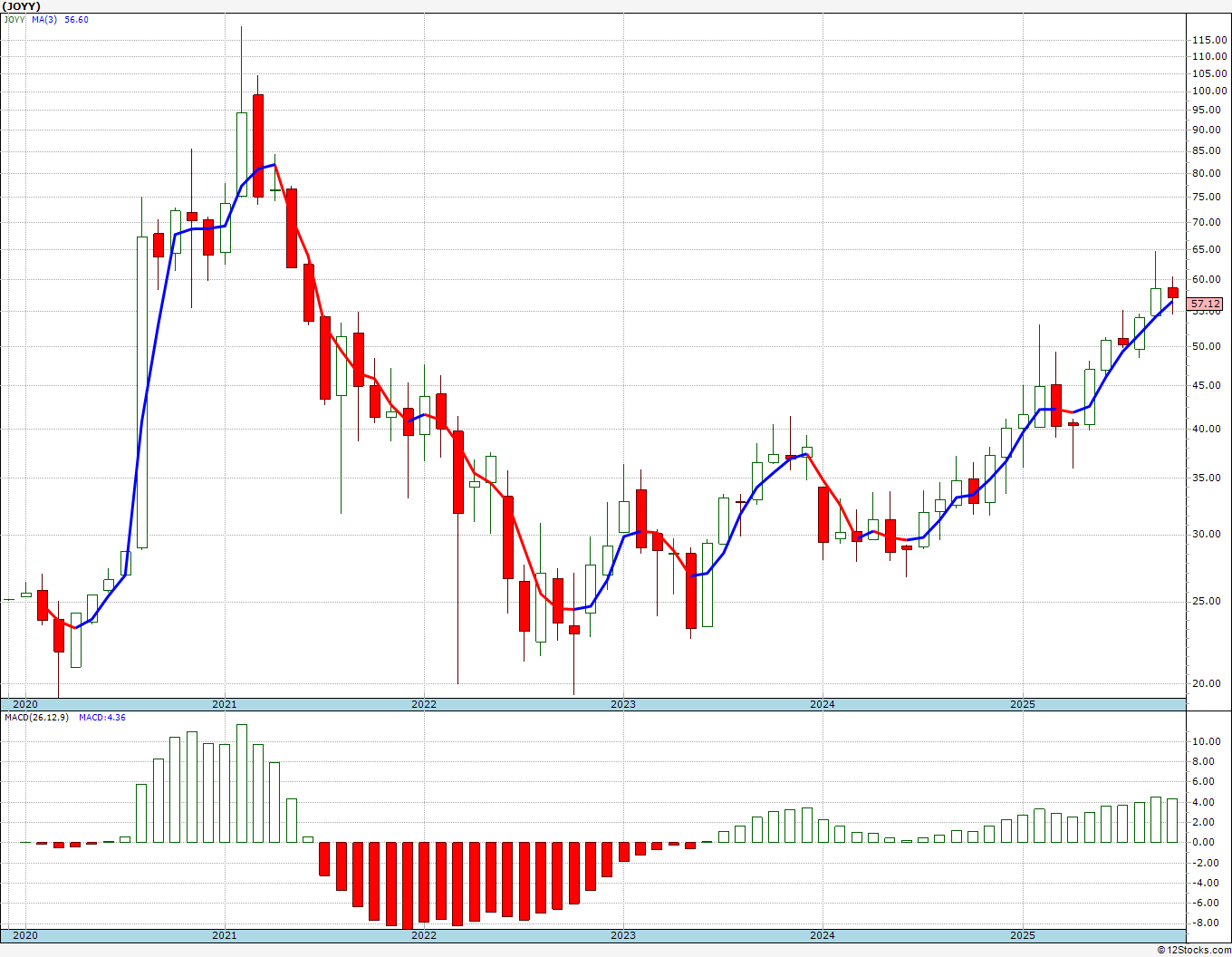Click the lowest red MACD bar near 2022
Screen dimensions: 1232x957
tap(408, 885)
